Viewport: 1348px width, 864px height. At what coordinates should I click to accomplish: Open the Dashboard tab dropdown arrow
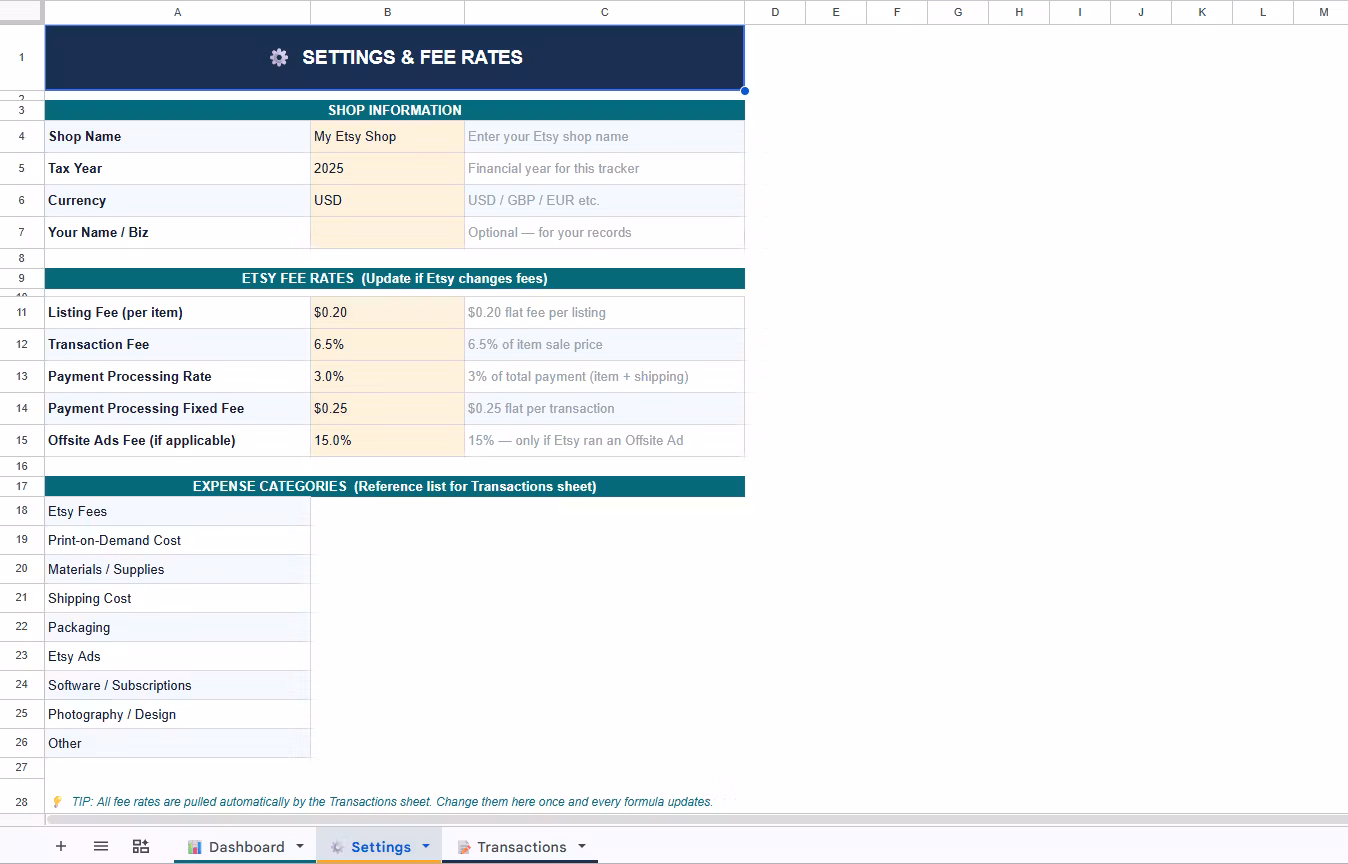(299, 847)
